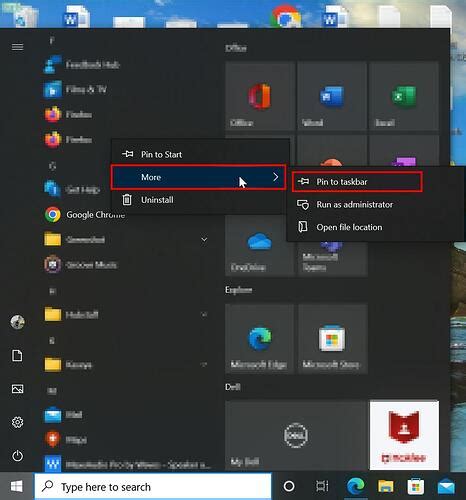Open the McAfee tile
The image size is (466, 500).
click(404, 435)
